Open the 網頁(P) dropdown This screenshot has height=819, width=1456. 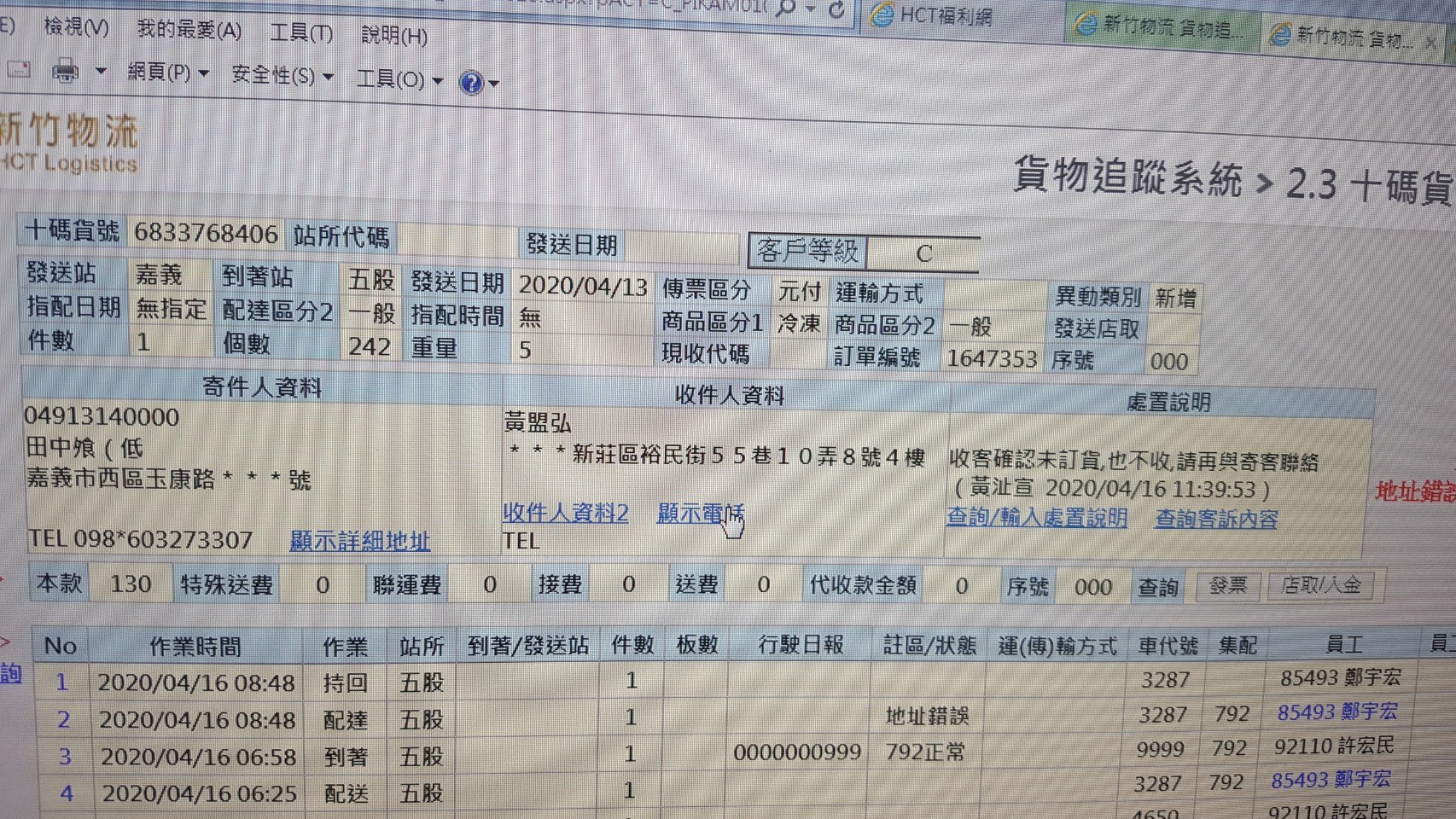pyautogui.click(x=167, y=73)
